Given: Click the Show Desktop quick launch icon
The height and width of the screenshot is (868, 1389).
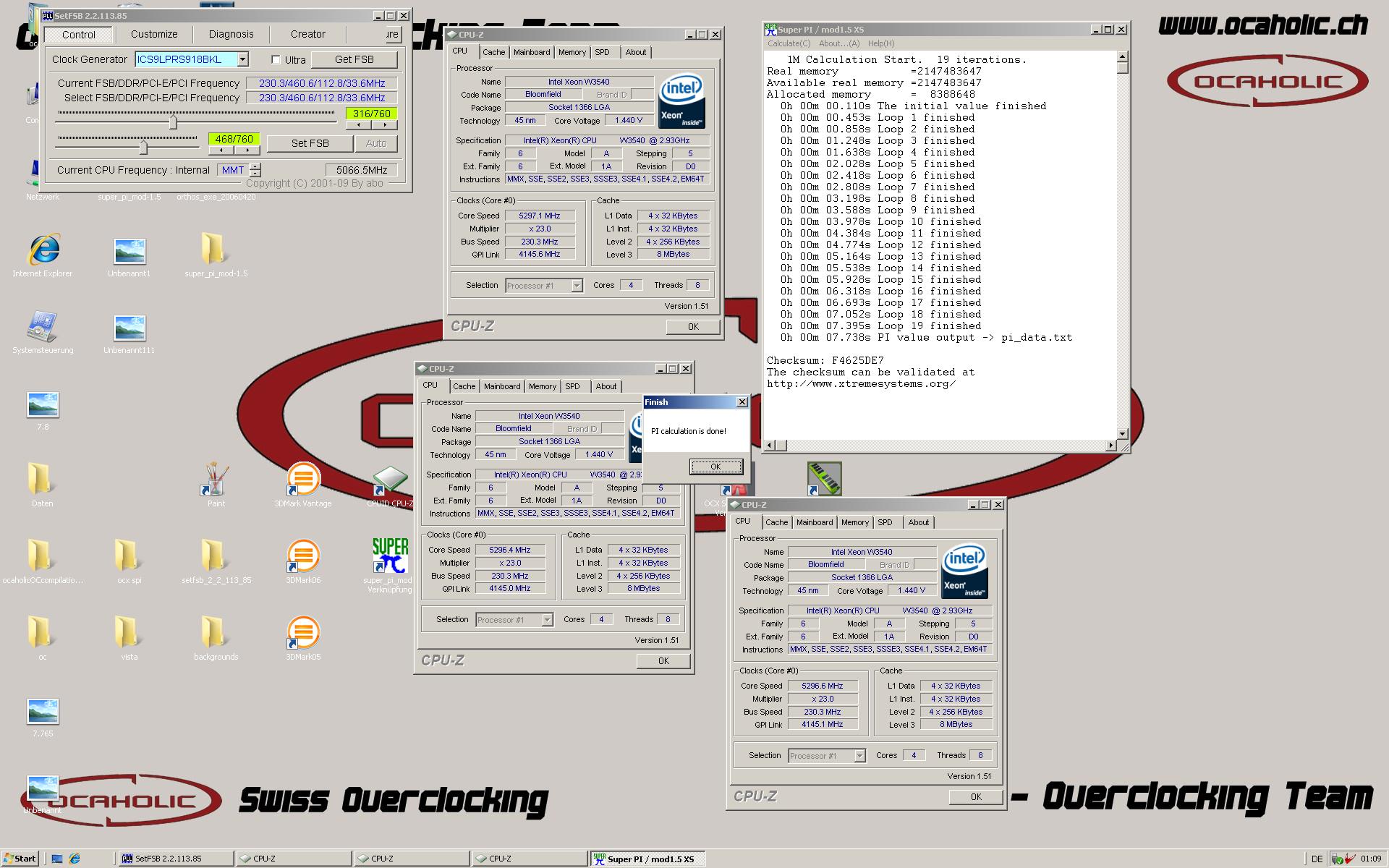Looking at the screenshot, I should click(x=56, y=859).
